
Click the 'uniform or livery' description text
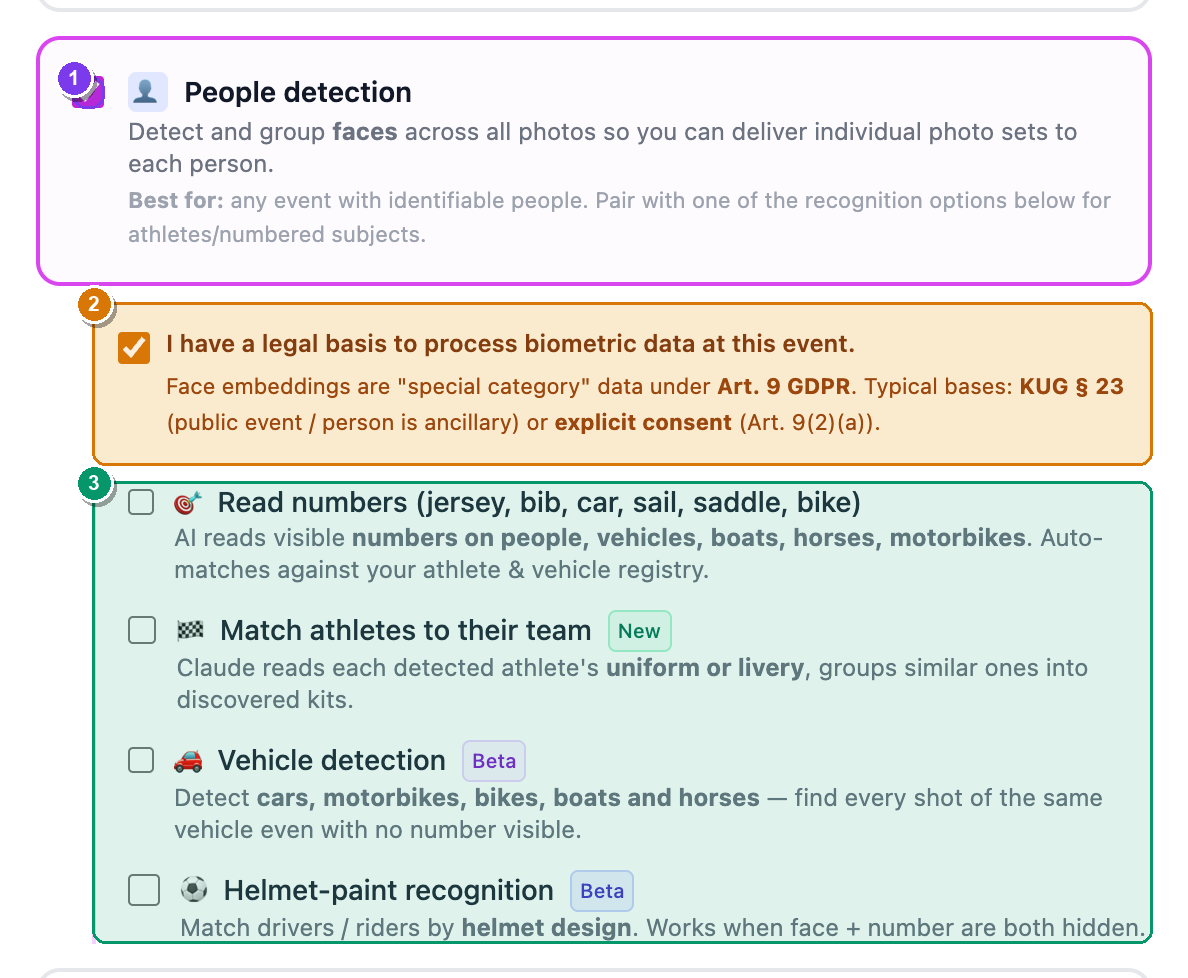click(x=705, y=668)
